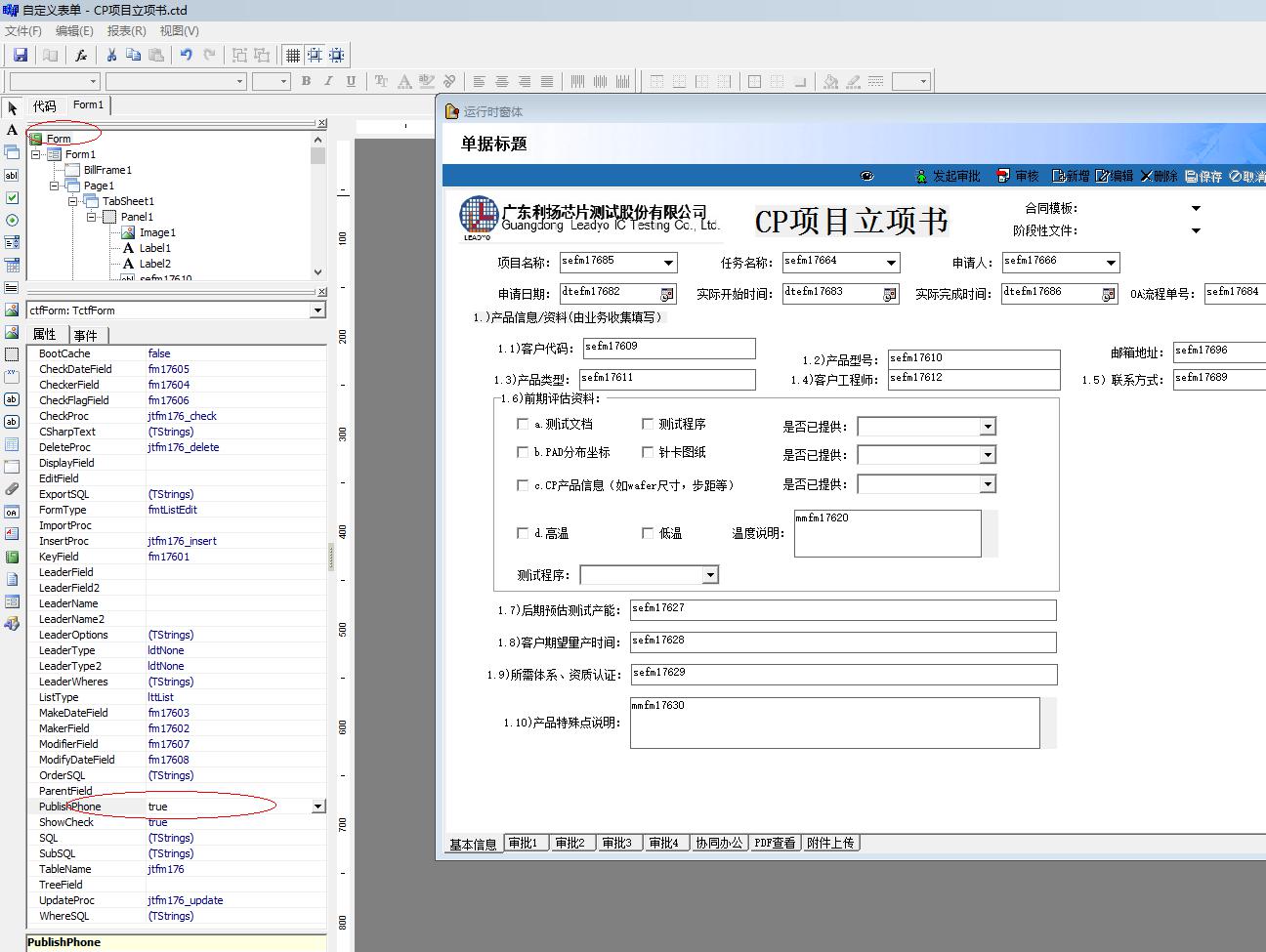Click the 客户代码 input field
Viewport: 1266px width, 952px height.
669,349
